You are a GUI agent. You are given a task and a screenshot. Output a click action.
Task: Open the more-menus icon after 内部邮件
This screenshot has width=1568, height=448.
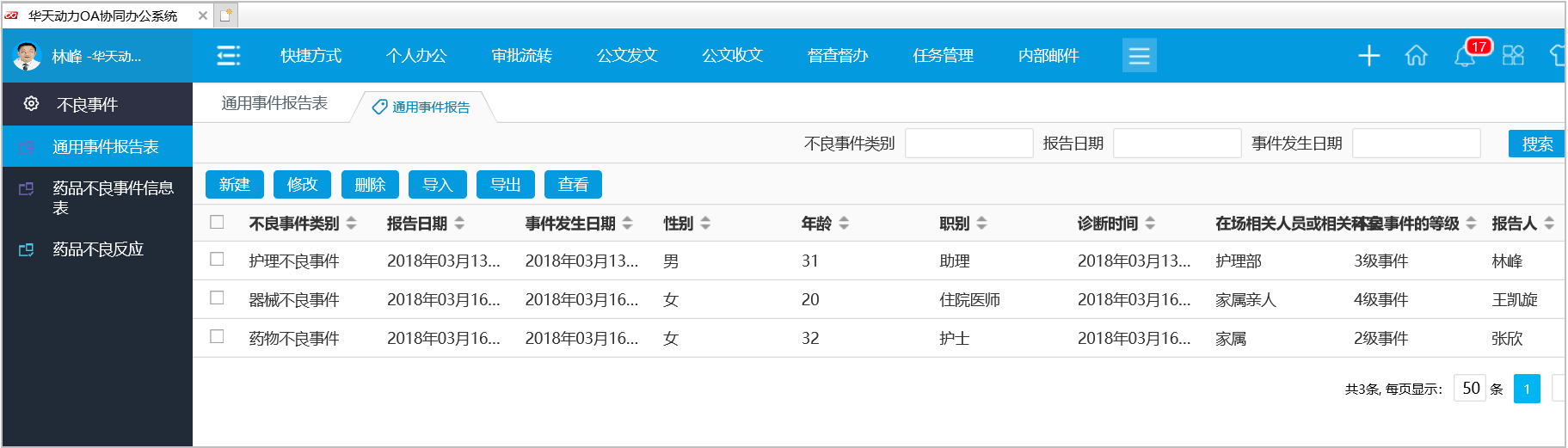point(1139,56)
